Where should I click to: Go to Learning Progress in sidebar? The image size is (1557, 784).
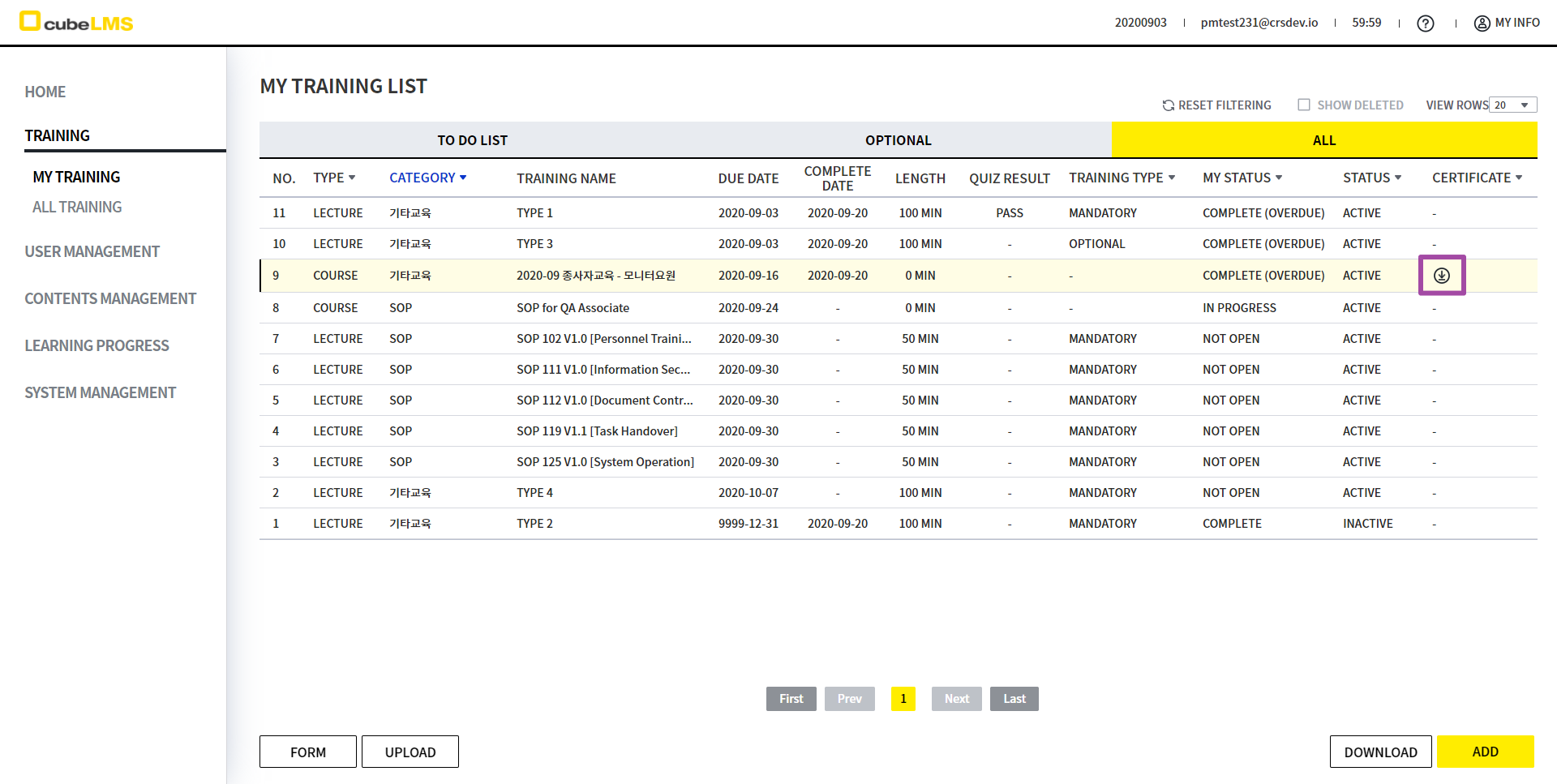point(97,345)
